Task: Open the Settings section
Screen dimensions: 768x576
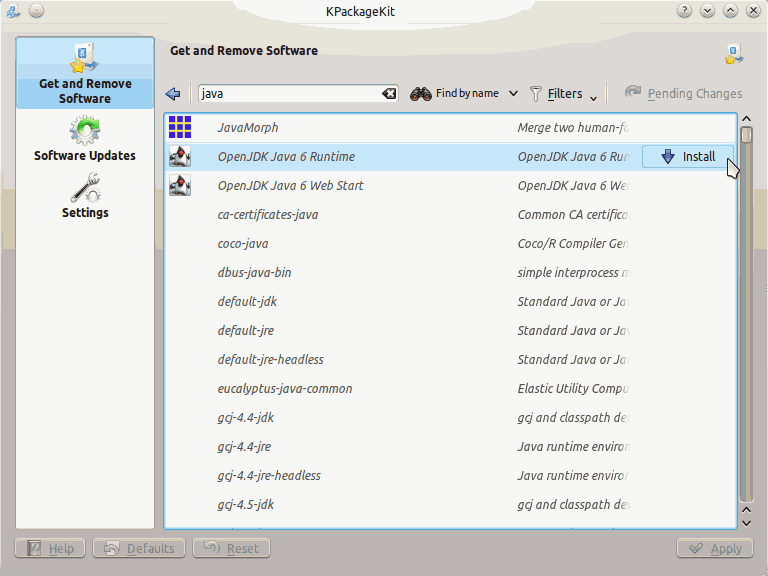Action: point(85,195)
